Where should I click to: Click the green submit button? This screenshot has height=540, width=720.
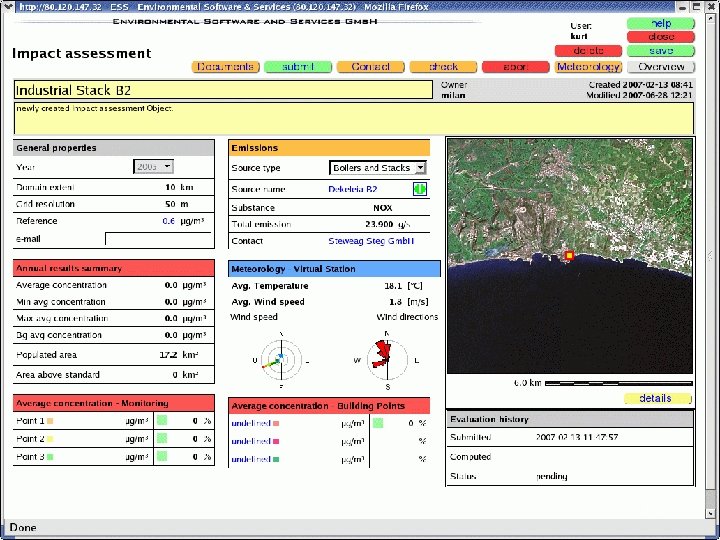click(x=298, y=67)
